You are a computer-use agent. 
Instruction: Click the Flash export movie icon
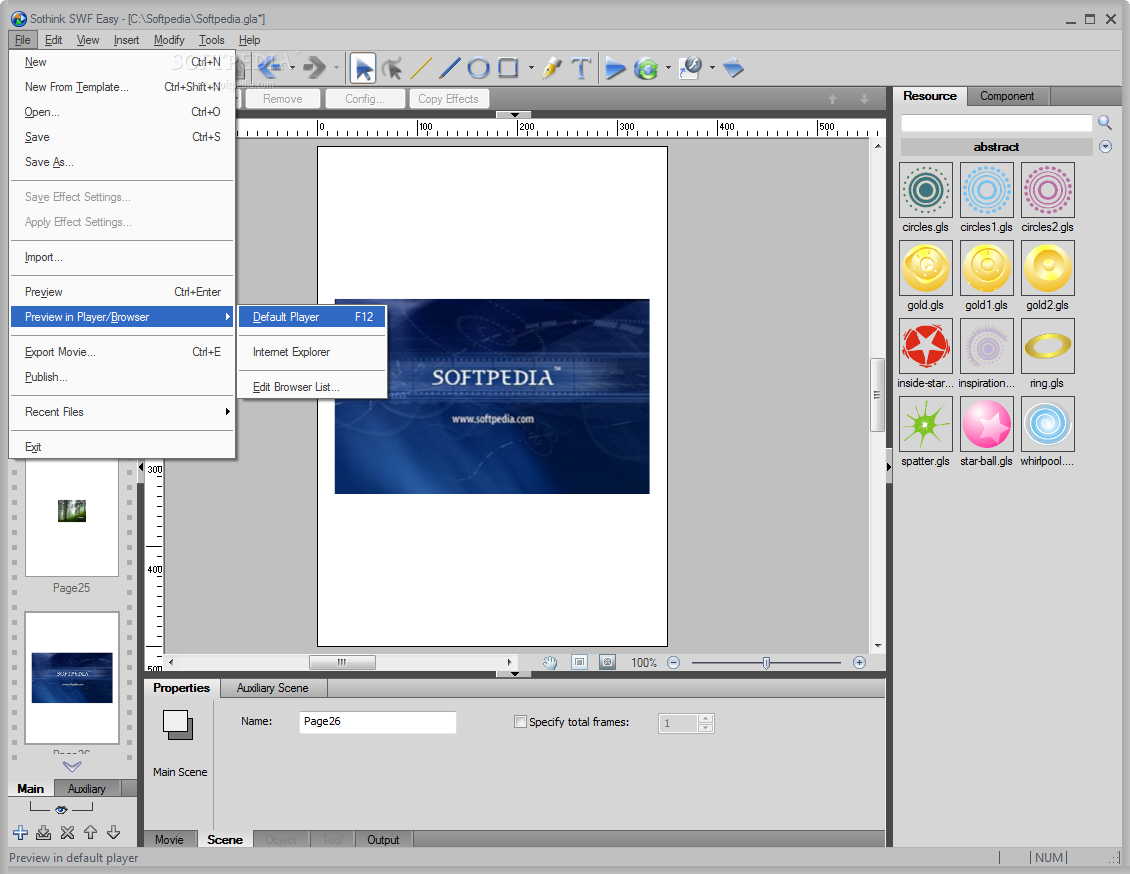point(690,68)
